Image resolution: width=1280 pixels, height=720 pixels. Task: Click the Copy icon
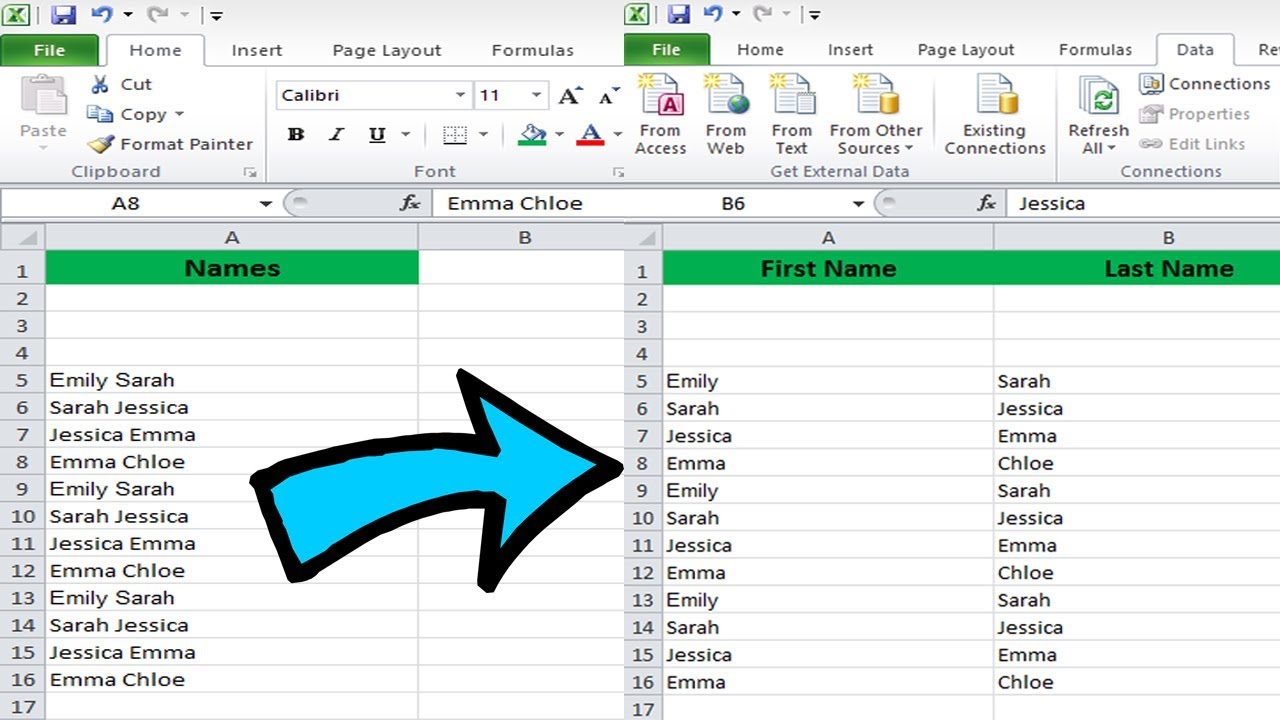[100, 114]
